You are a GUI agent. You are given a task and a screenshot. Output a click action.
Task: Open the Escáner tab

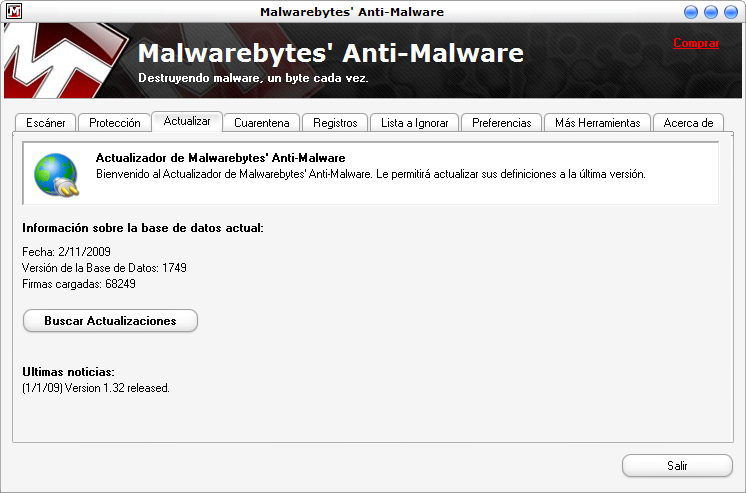coord(46,123)
